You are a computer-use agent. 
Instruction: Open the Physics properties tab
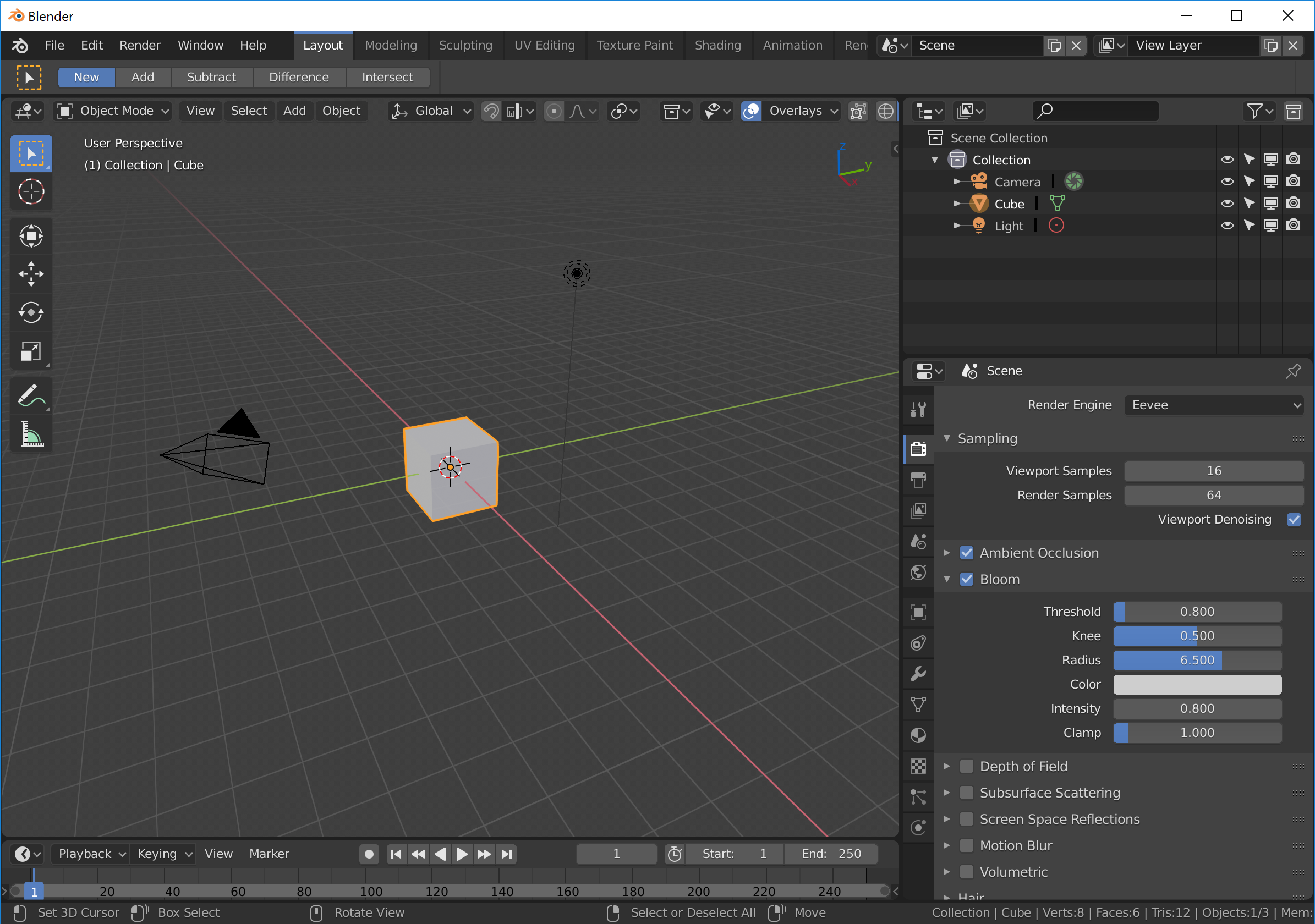click(918, 828)
